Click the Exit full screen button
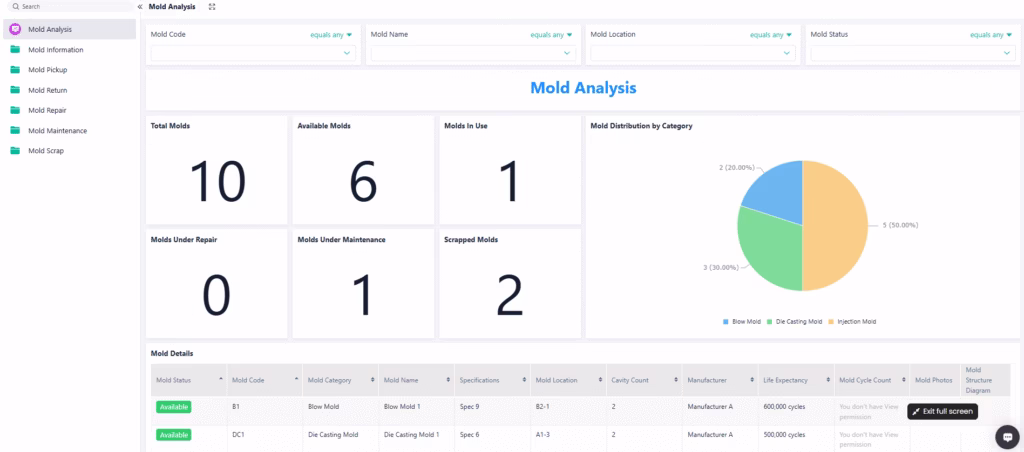Viewport: 1024px width, 452px height. pos(943,411)
